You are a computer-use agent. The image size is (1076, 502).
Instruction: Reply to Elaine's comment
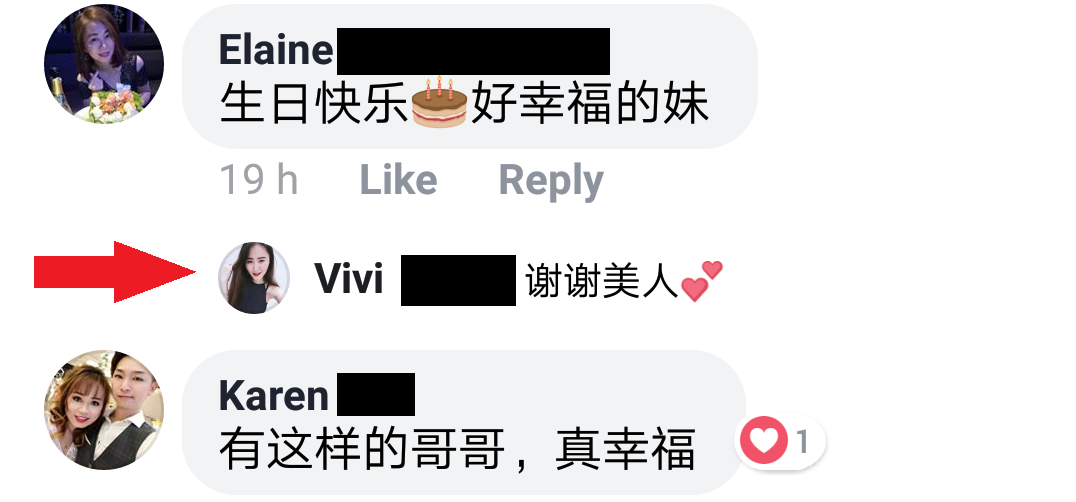(x=550, y=181)
